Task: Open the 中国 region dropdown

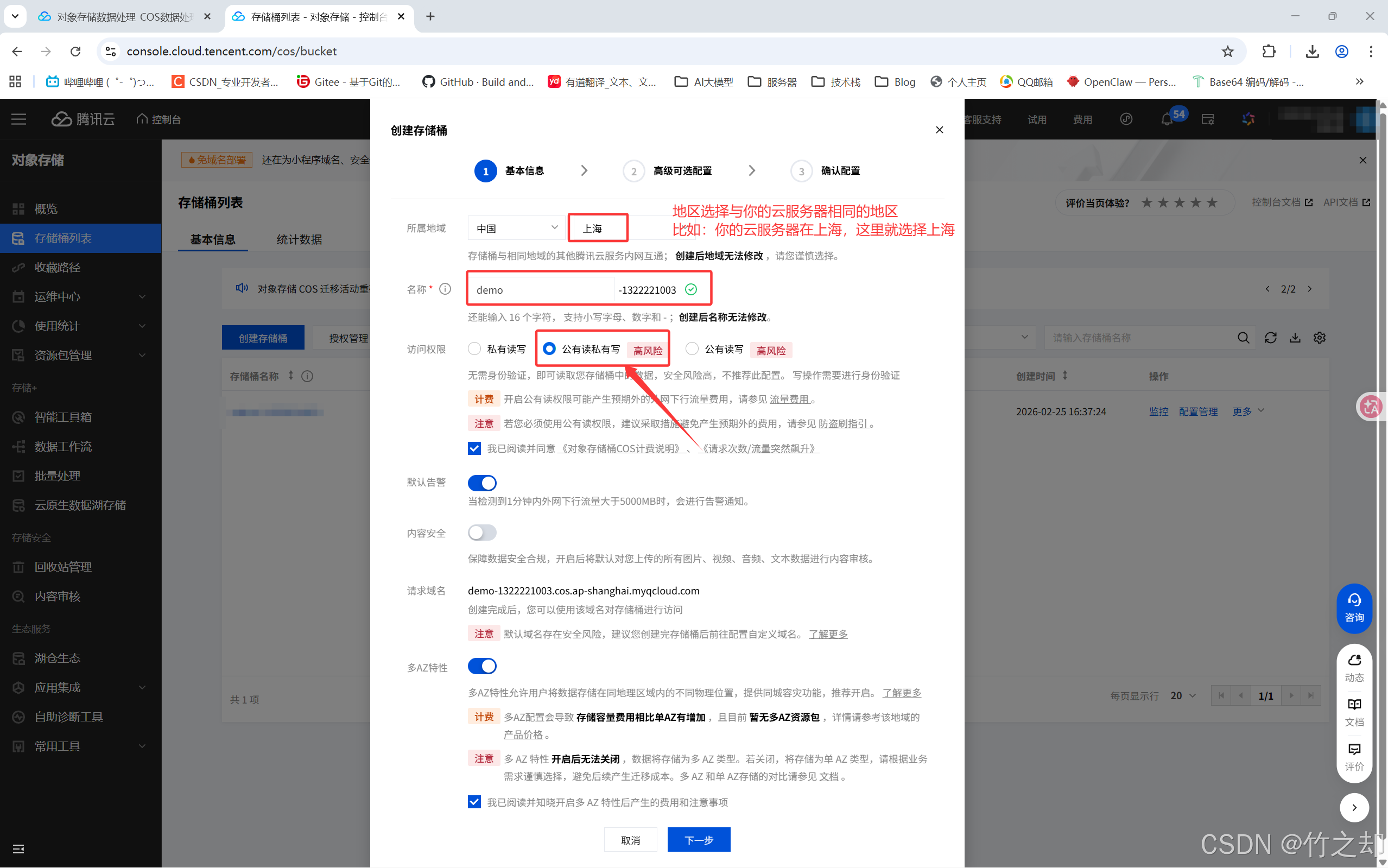Action: pos(516,228)
